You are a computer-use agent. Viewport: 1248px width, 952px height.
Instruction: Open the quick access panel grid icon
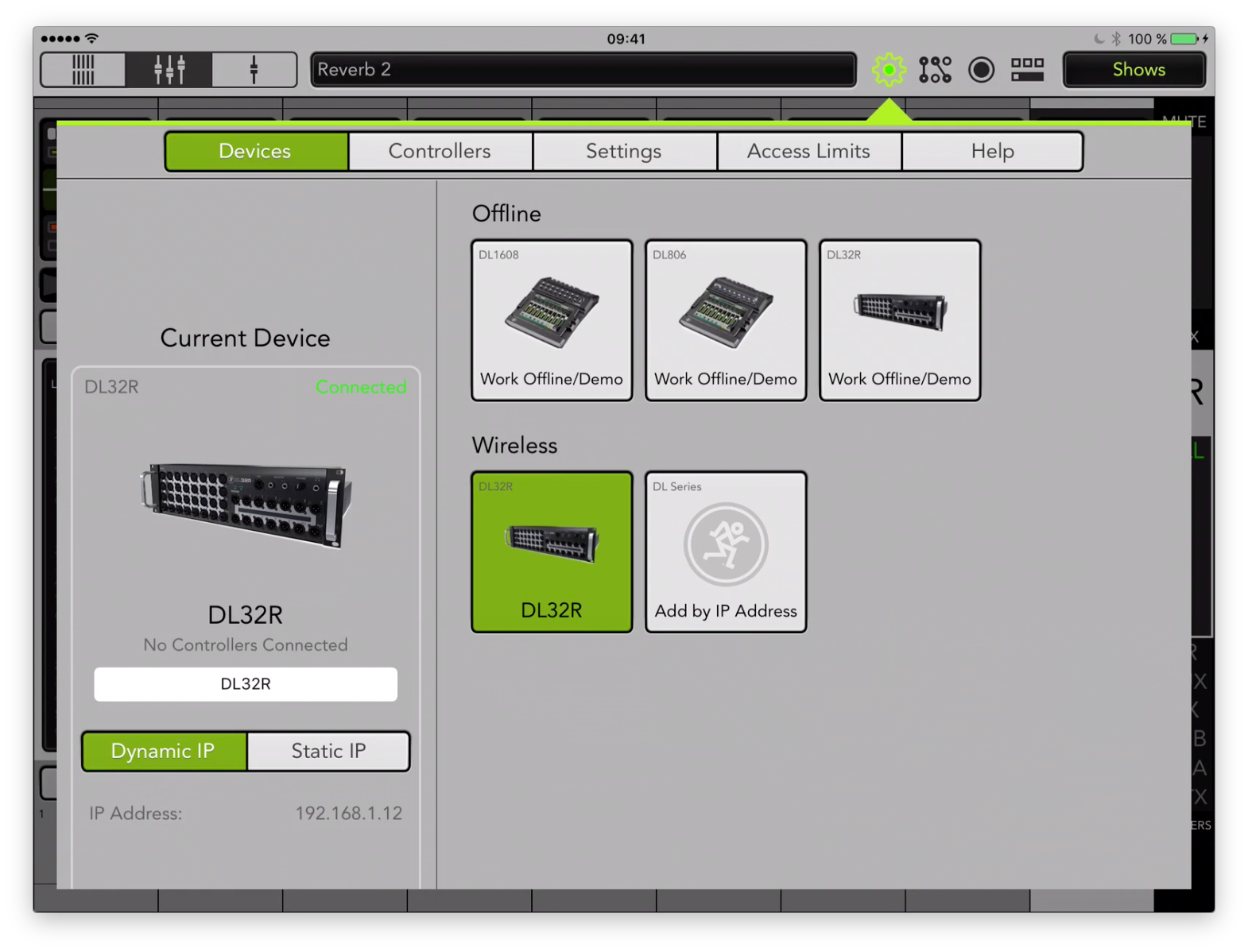coord(1027,70)
